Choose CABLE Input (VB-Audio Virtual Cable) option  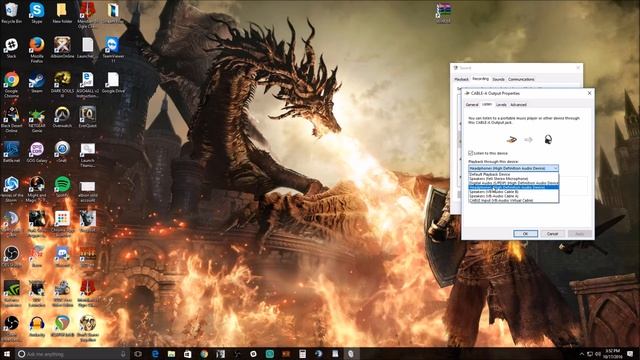pyautogui.click(x=513, y=200)
